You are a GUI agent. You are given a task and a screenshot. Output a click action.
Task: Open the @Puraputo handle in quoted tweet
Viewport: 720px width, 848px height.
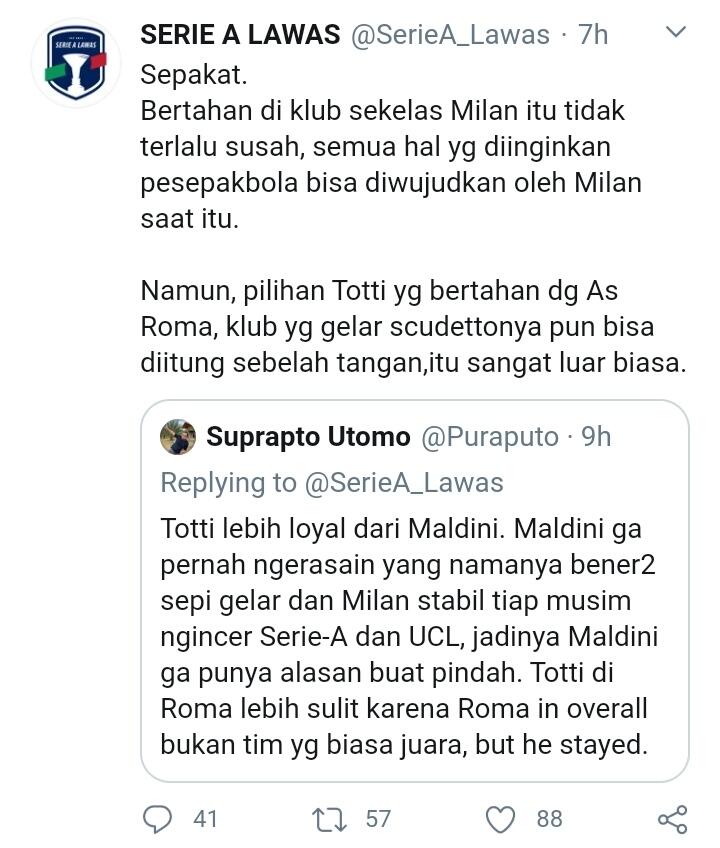pyautogui.click(x=490, y=437)
